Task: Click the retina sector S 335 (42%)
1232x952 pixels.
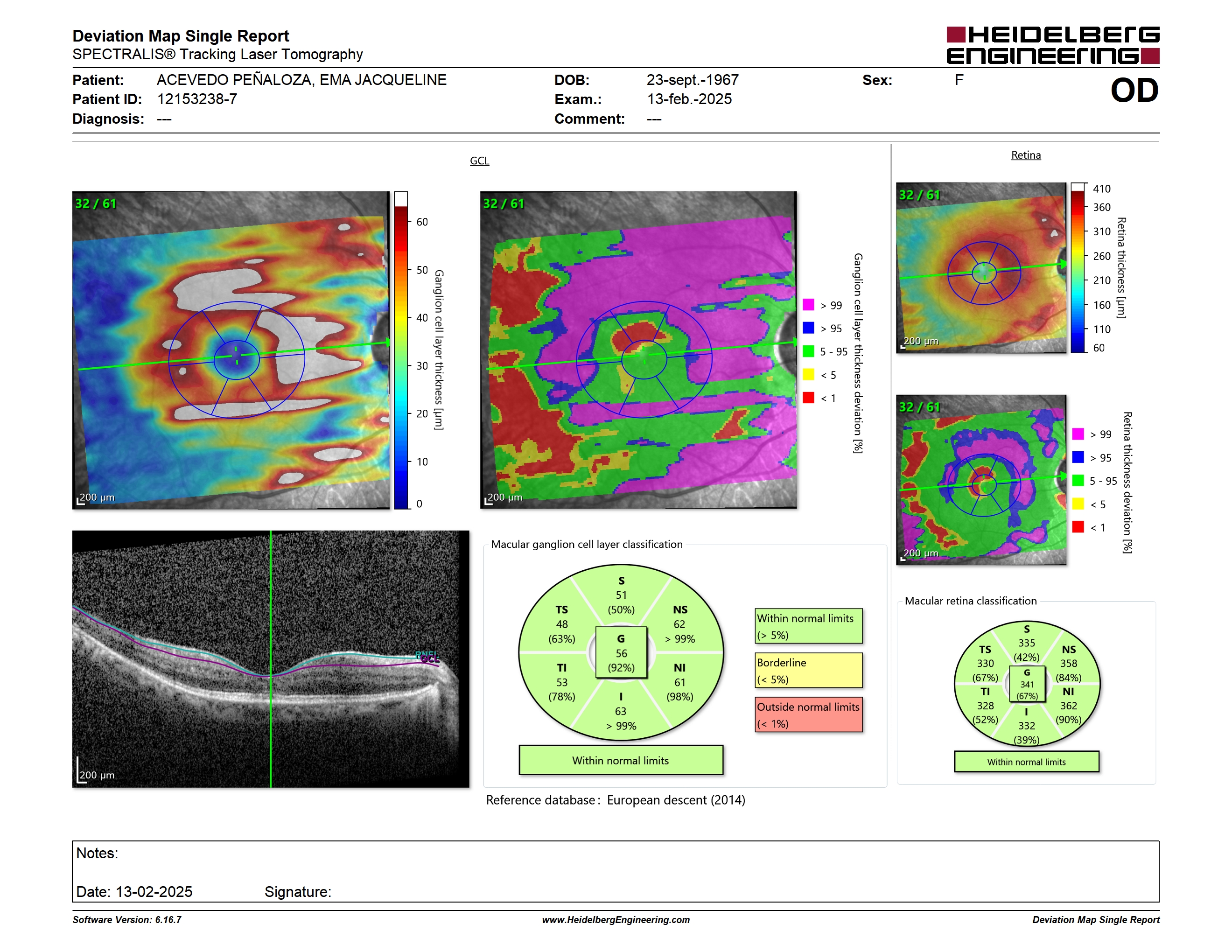Action: [x=1027, y=643]
